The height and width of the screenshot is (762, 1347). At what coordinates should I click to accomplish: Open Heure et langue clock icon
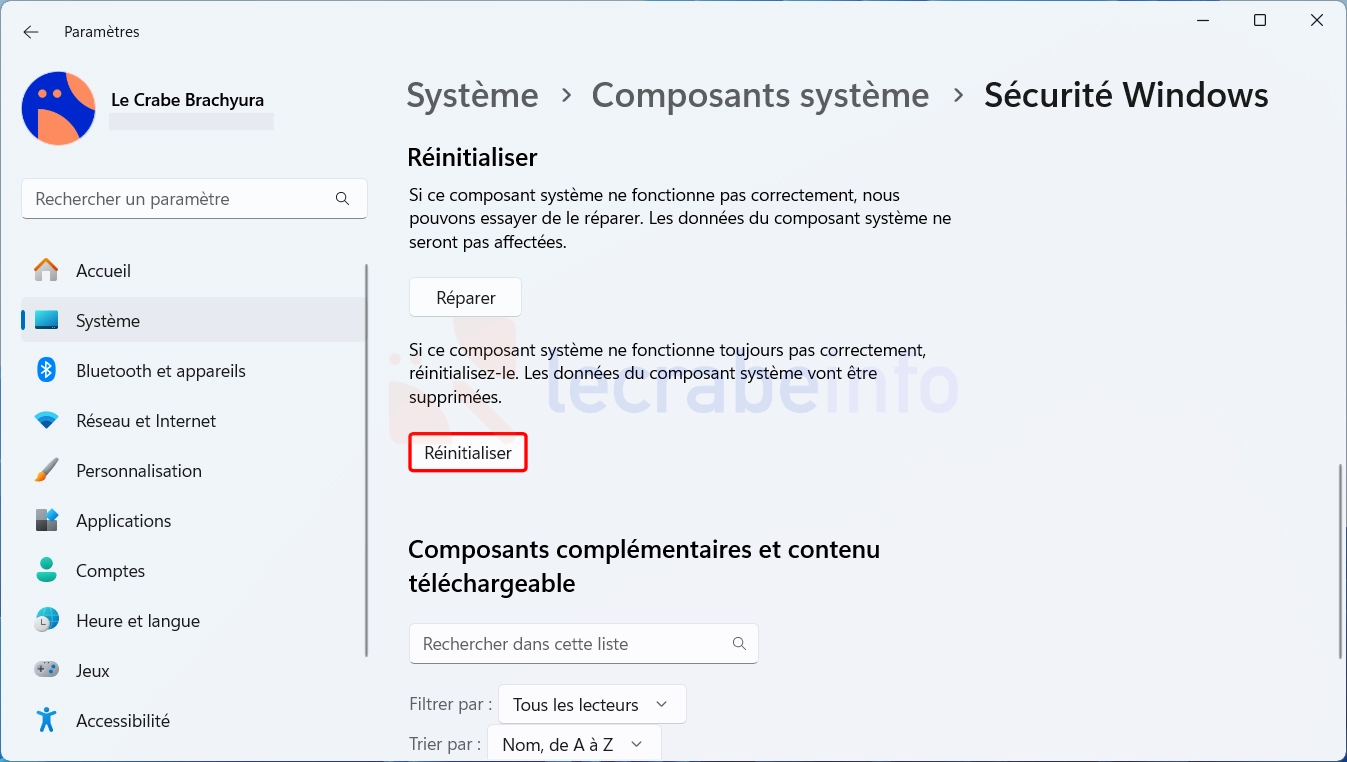tap(46, 621)
